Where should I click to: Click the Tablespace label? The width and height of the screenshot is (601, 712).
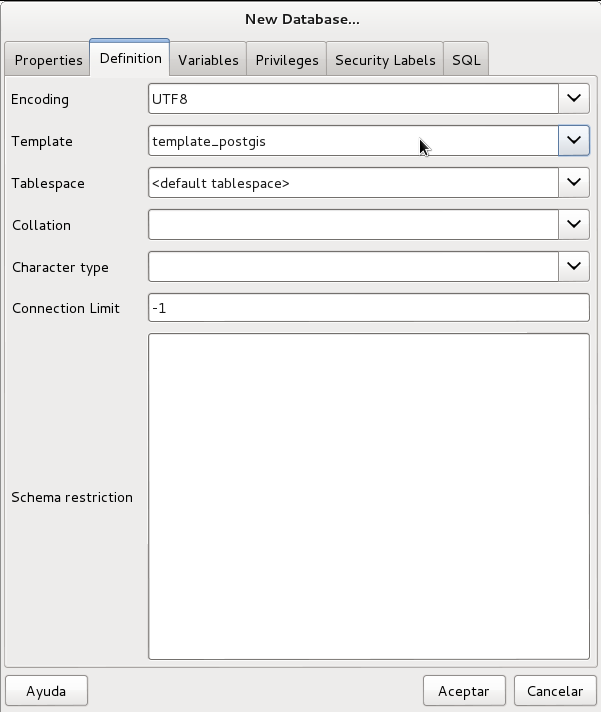pos(48,183)
